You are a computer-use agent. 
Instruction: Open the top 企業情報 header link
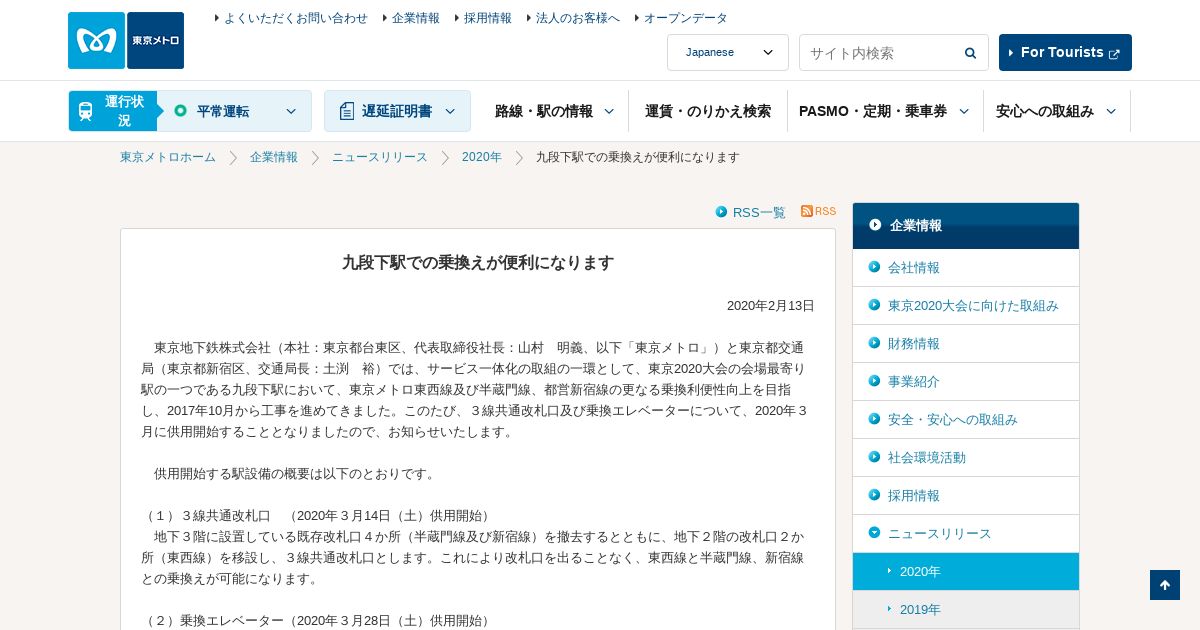tap(415, 18)
